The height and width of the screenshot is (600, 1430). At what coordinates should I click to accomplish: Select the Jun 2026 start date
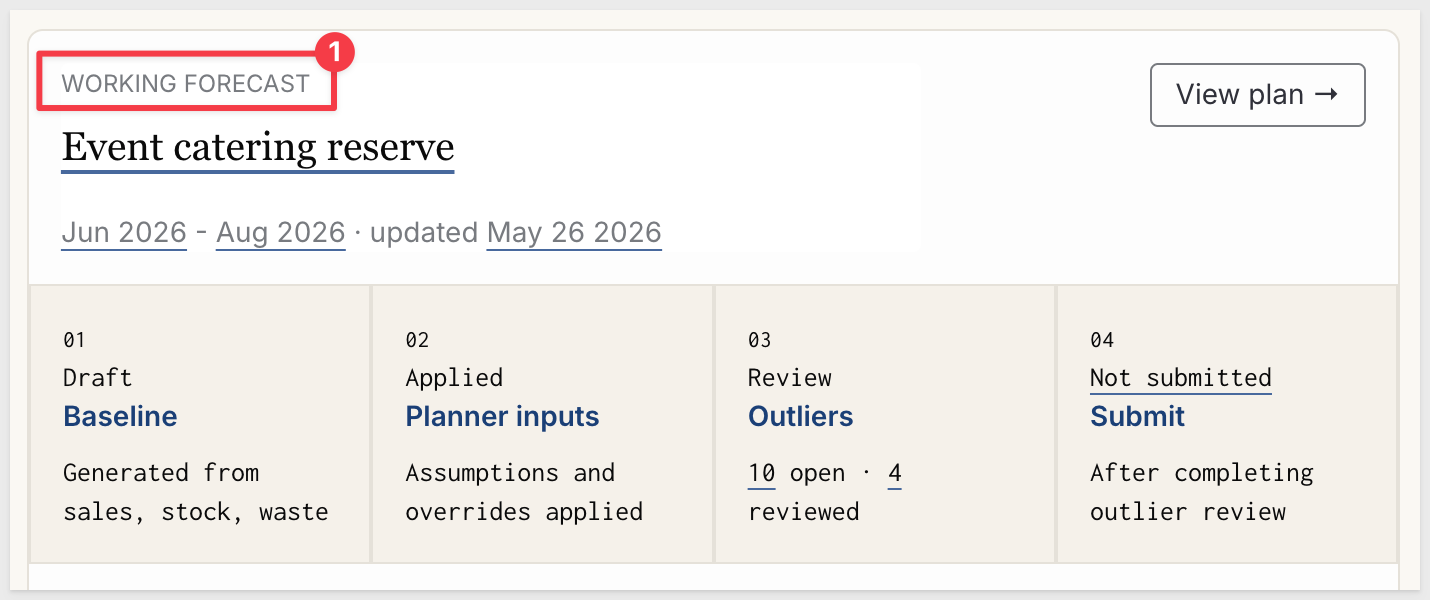(124, 233)
